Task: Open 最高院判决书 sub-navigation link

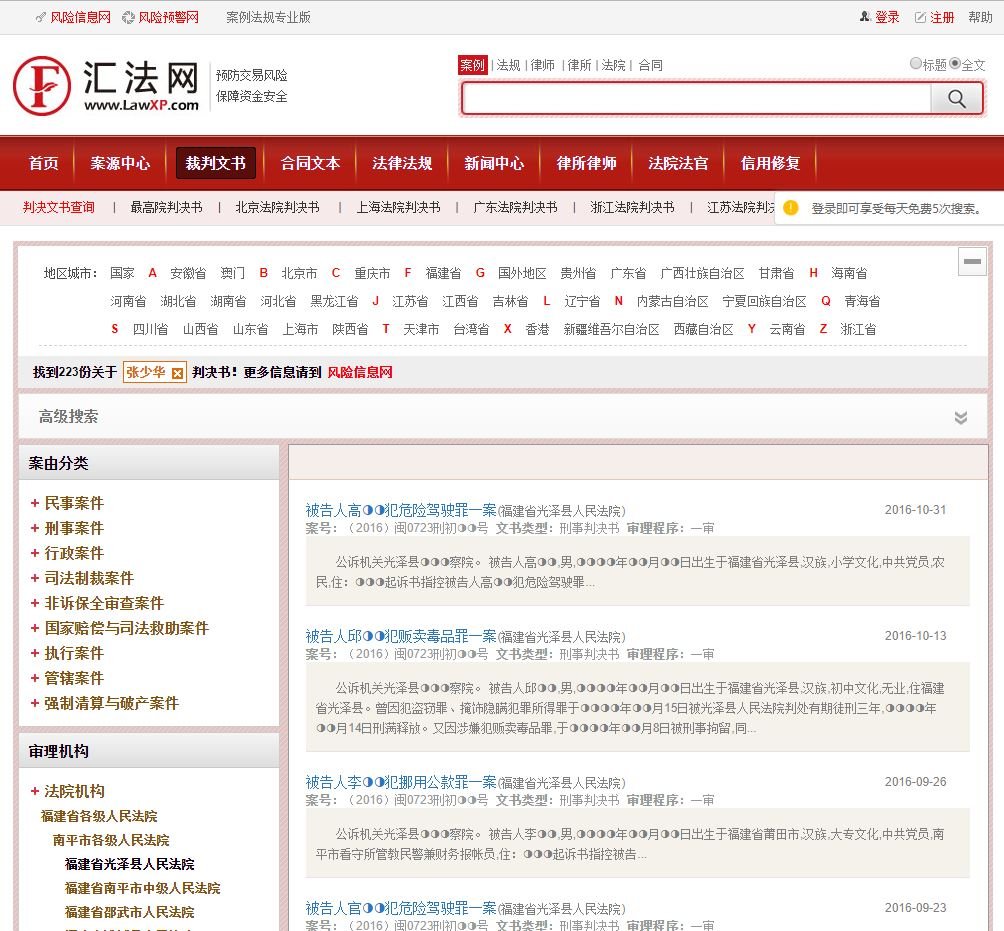Action: (x=166, y=207)
